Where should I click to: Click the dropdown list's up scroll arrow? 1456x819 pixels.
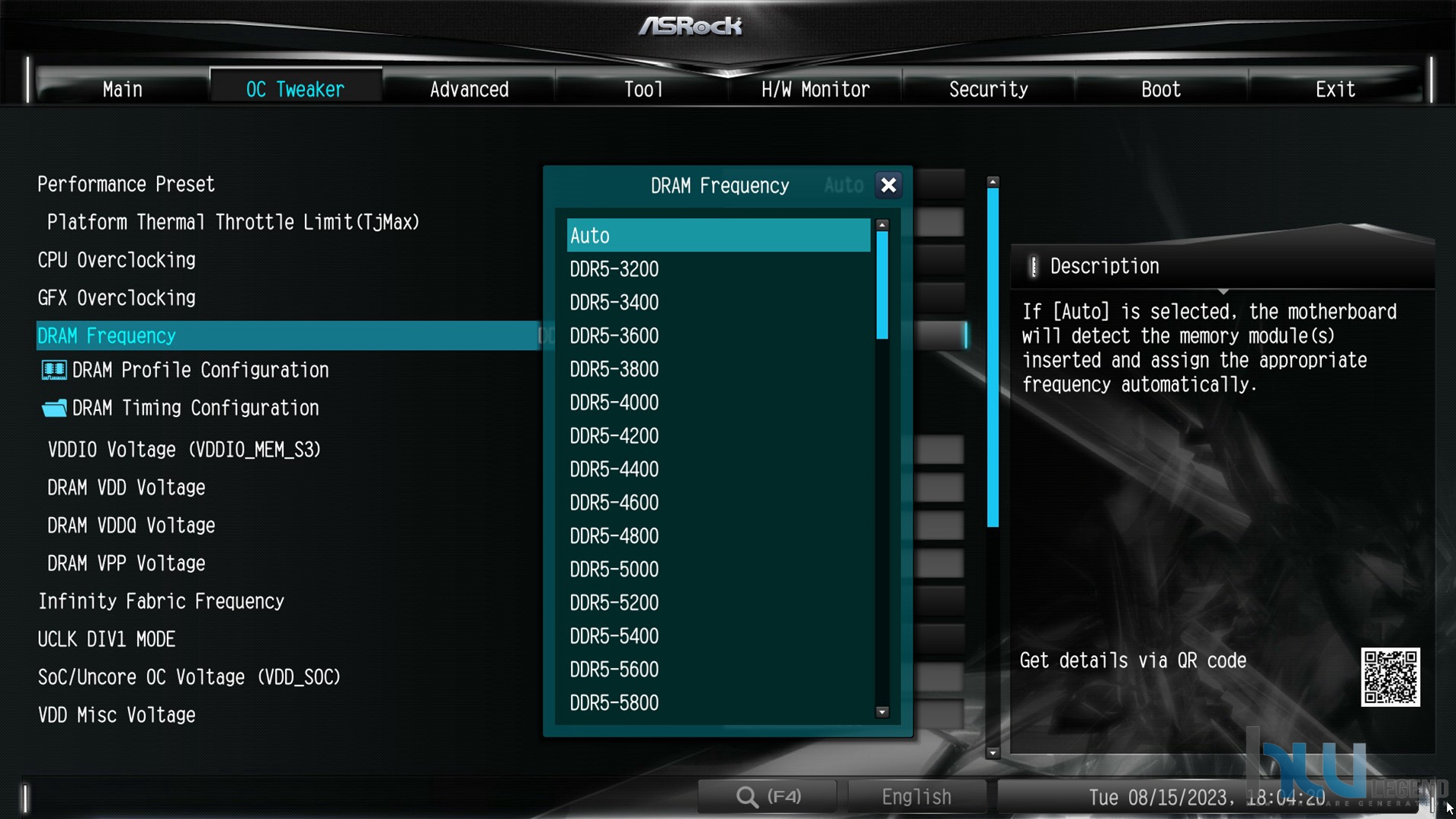pyautogui.click(x=882, y=225)
